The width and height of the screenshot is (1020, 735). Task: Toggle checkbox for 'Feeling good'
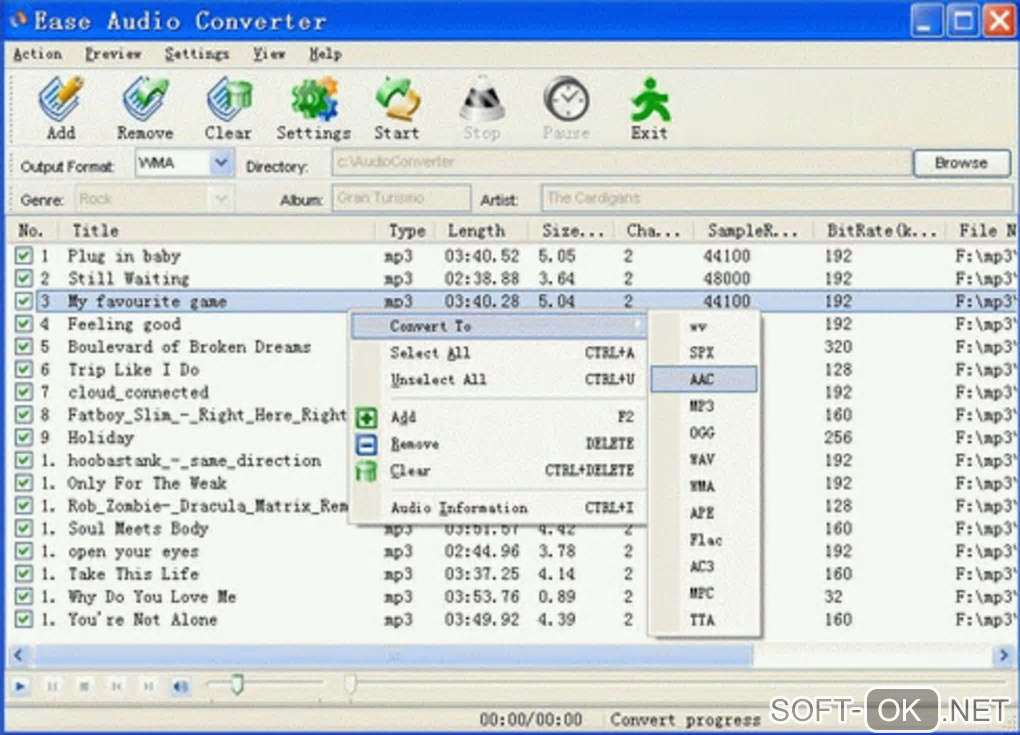click(x=24, y=324)
